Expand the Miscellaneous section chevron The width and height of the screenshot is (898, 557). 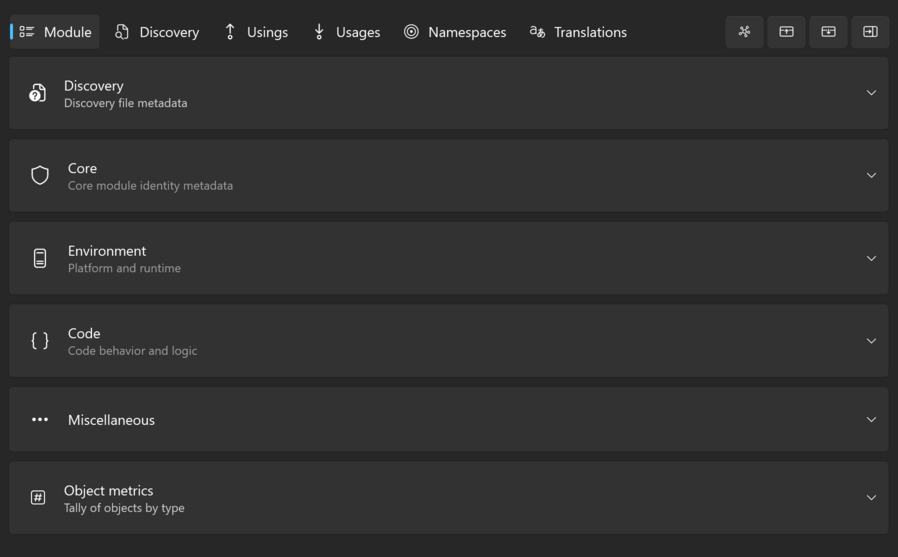871,420
